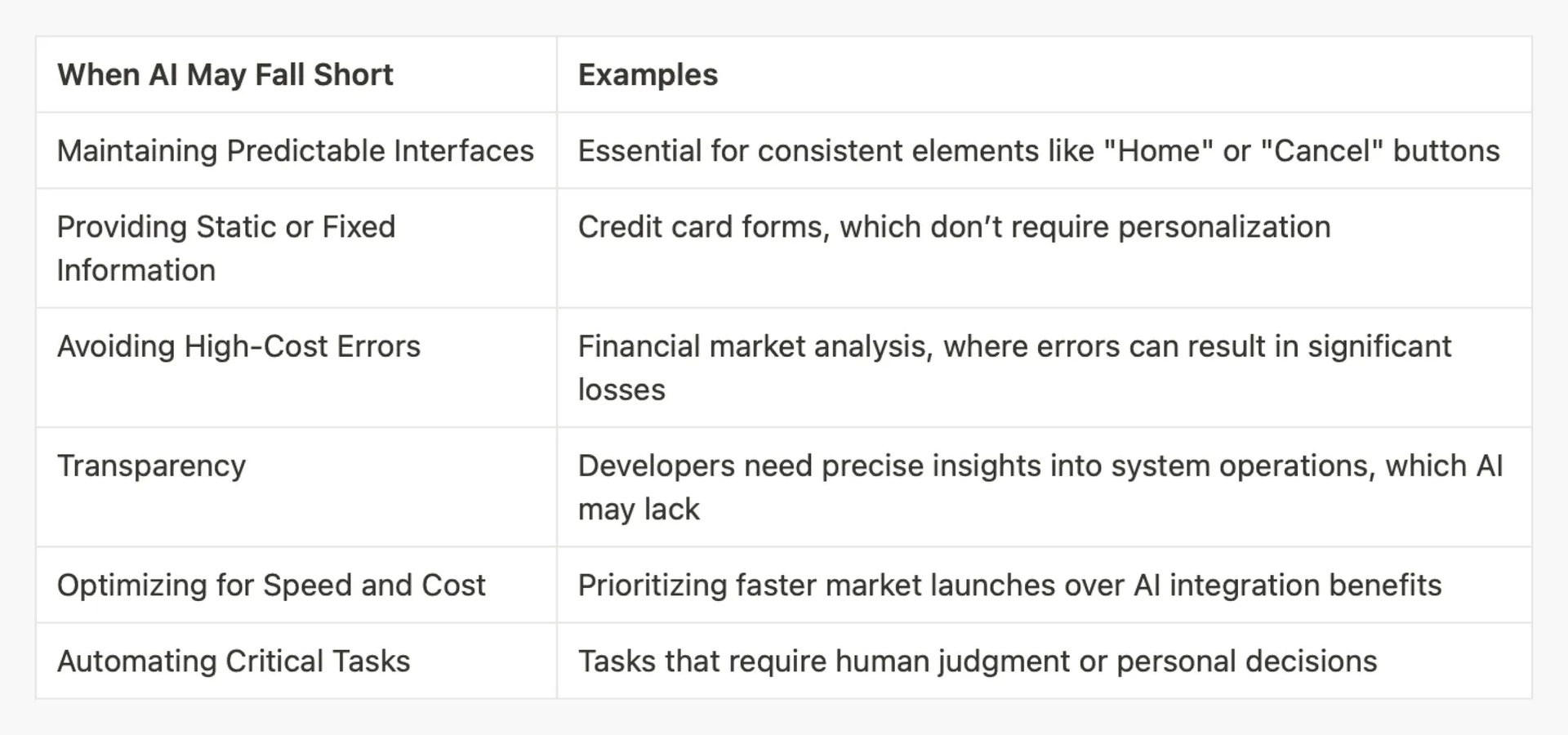Select the "Transparency" cell

(x=151, y=465)
